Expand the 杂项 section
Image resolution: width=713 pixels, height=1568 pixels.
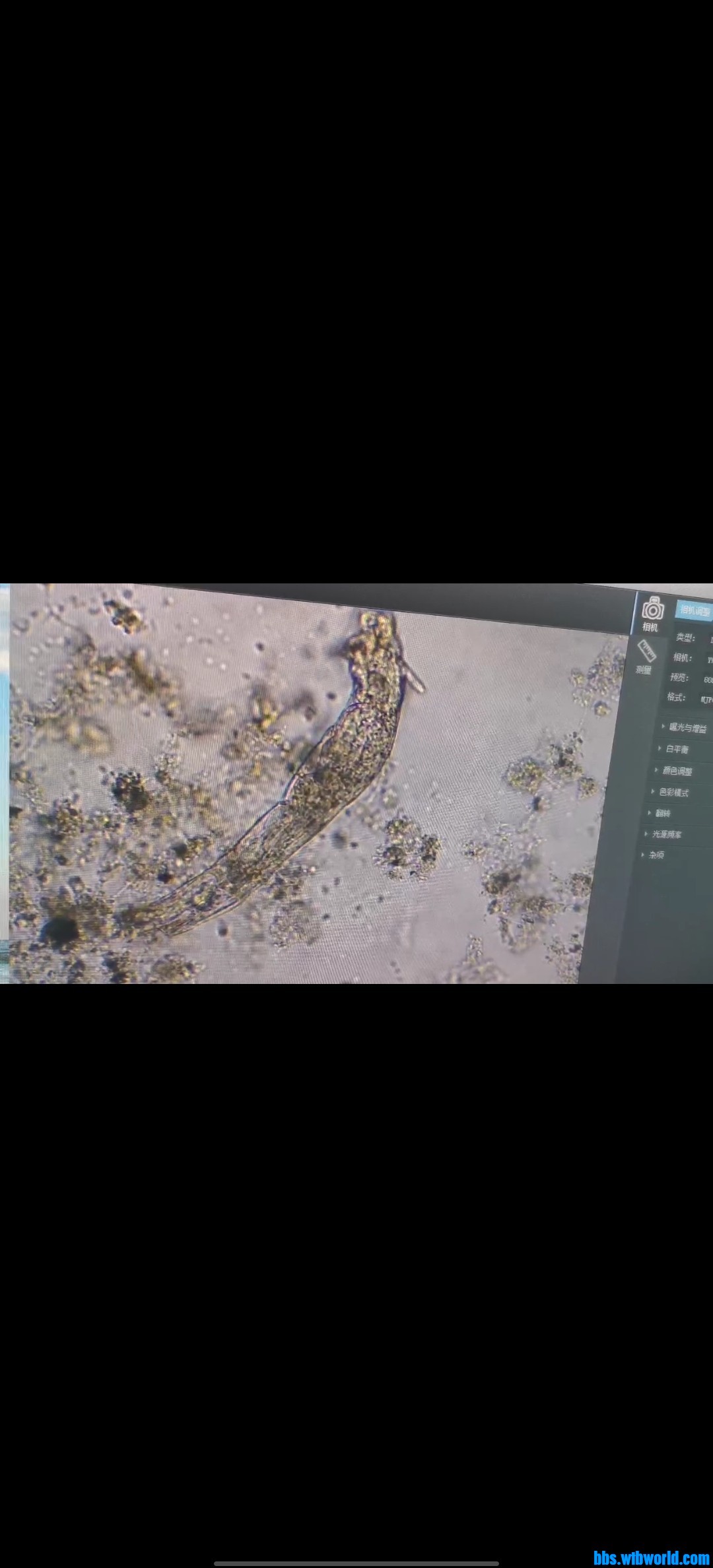pos(656,855)
